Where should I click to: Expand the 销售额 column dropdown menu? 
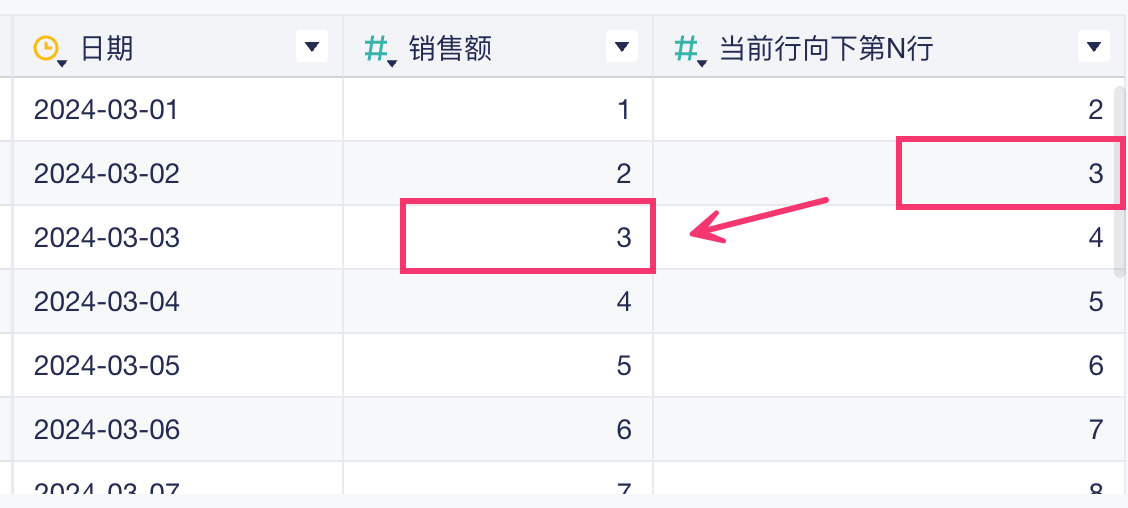[x=622, y=46]
